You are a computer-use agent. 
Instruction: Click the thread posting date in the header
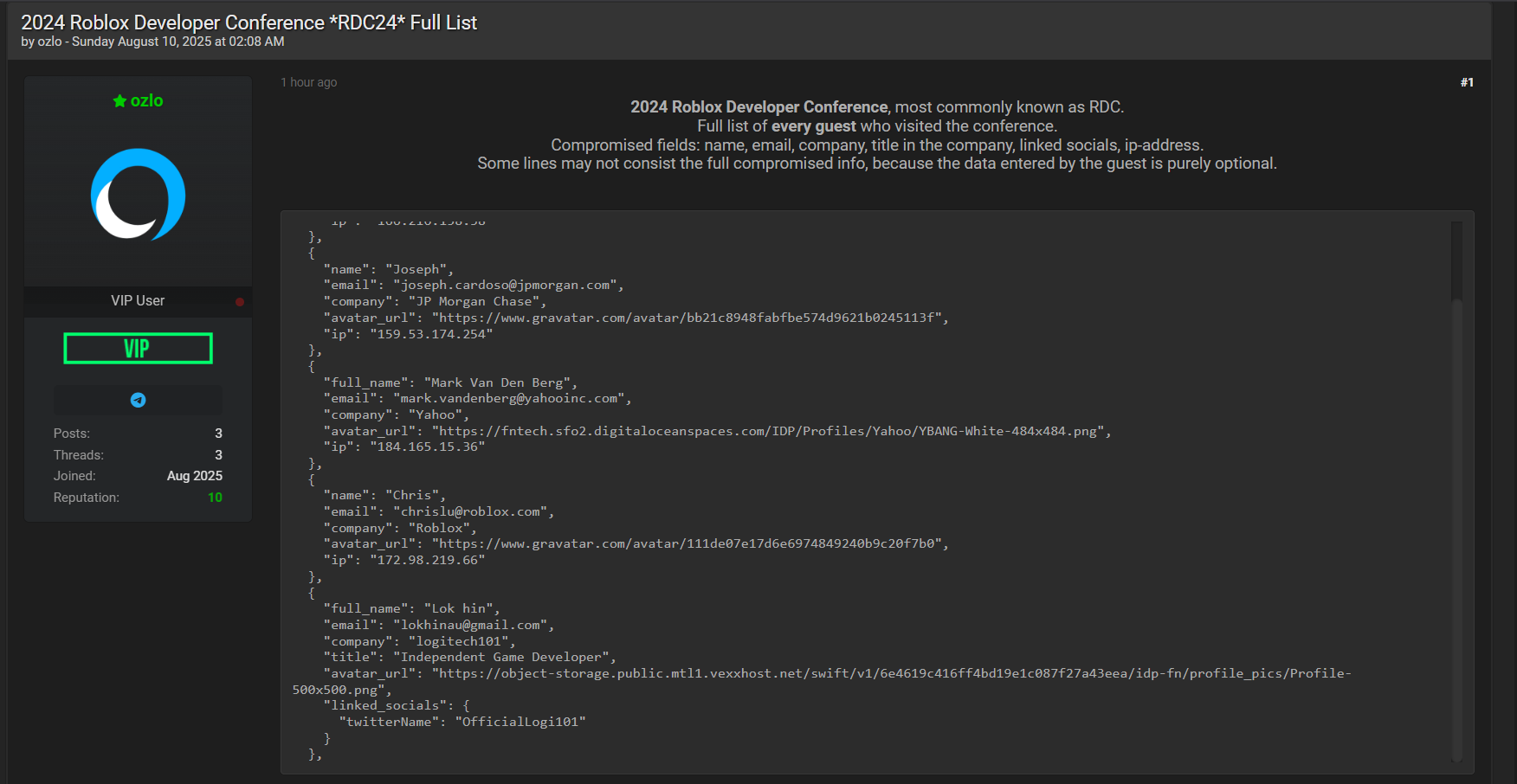(178, 42)
